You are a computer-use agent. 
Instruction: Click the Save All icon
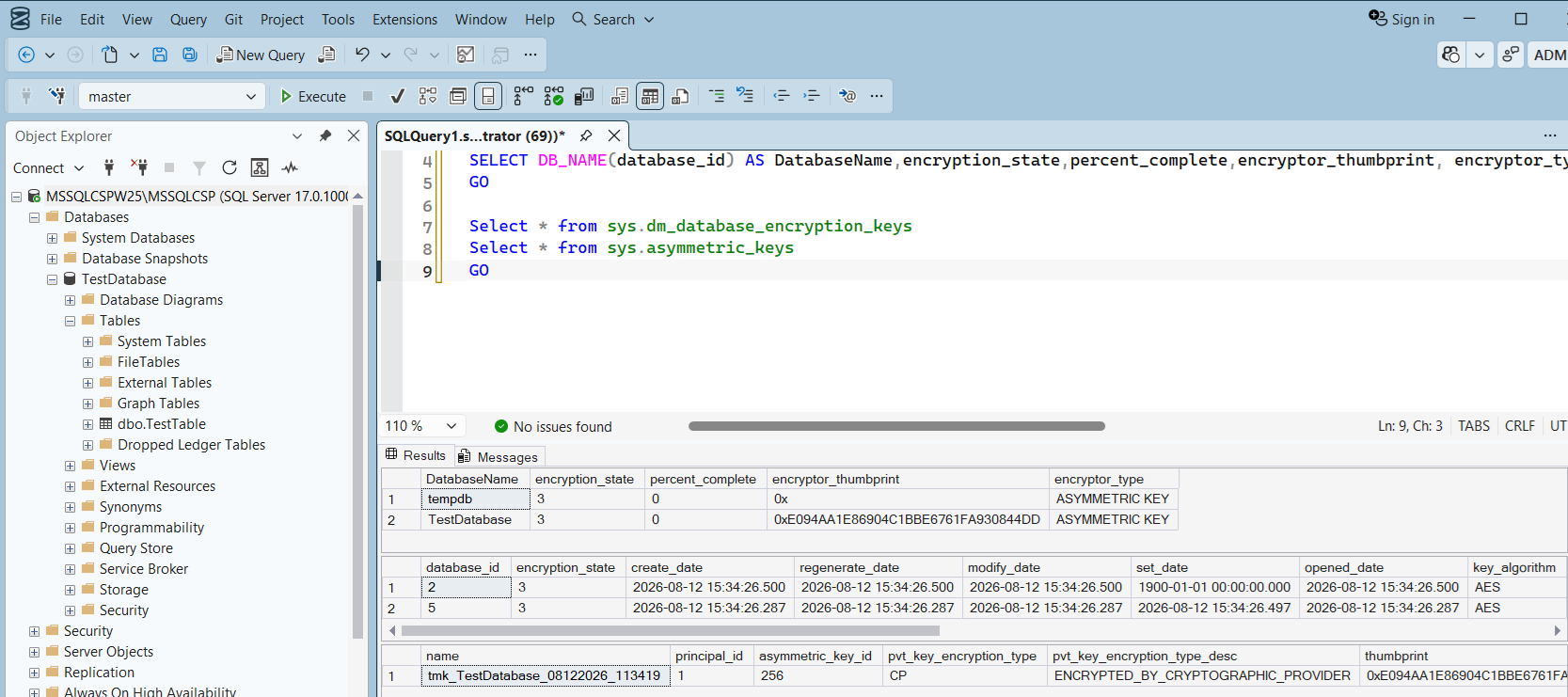(190, 55)
